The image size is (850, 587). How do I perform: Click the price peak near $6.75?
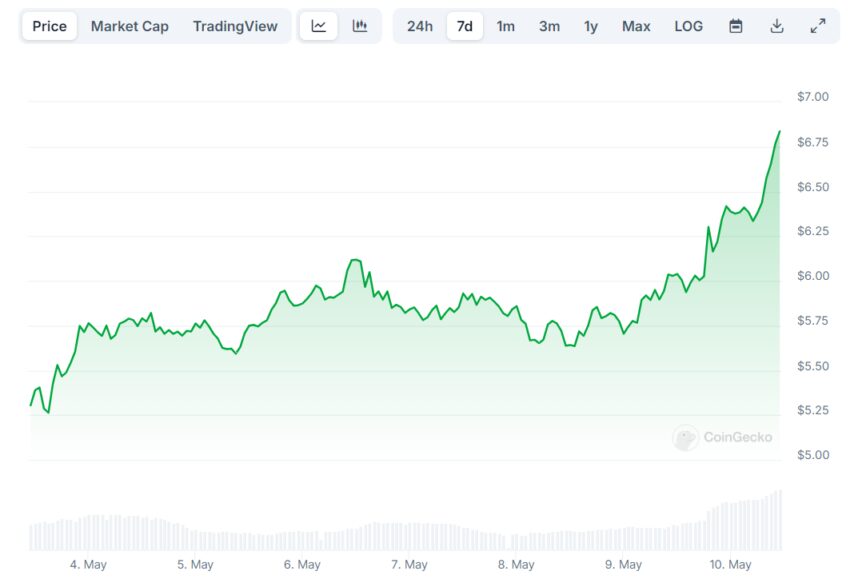pos(778,133)
